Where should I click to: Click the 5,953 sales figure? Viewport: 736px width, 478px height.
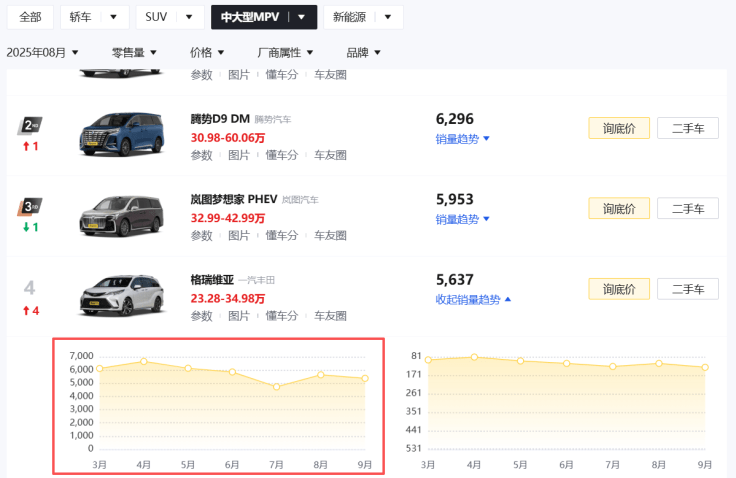455,199
